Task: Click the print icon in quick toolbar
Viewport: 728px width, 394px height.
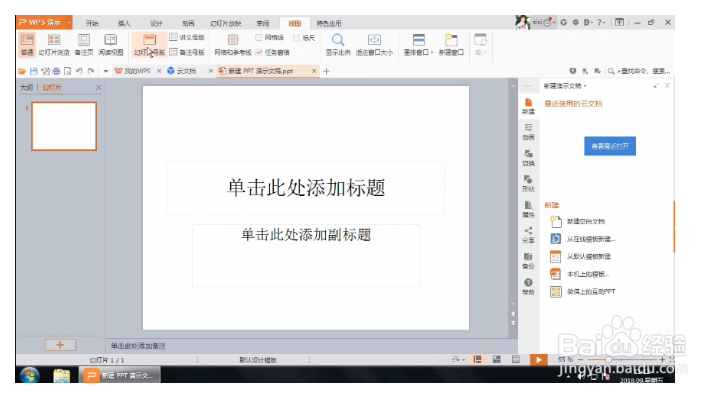Action: coord(56,71)
